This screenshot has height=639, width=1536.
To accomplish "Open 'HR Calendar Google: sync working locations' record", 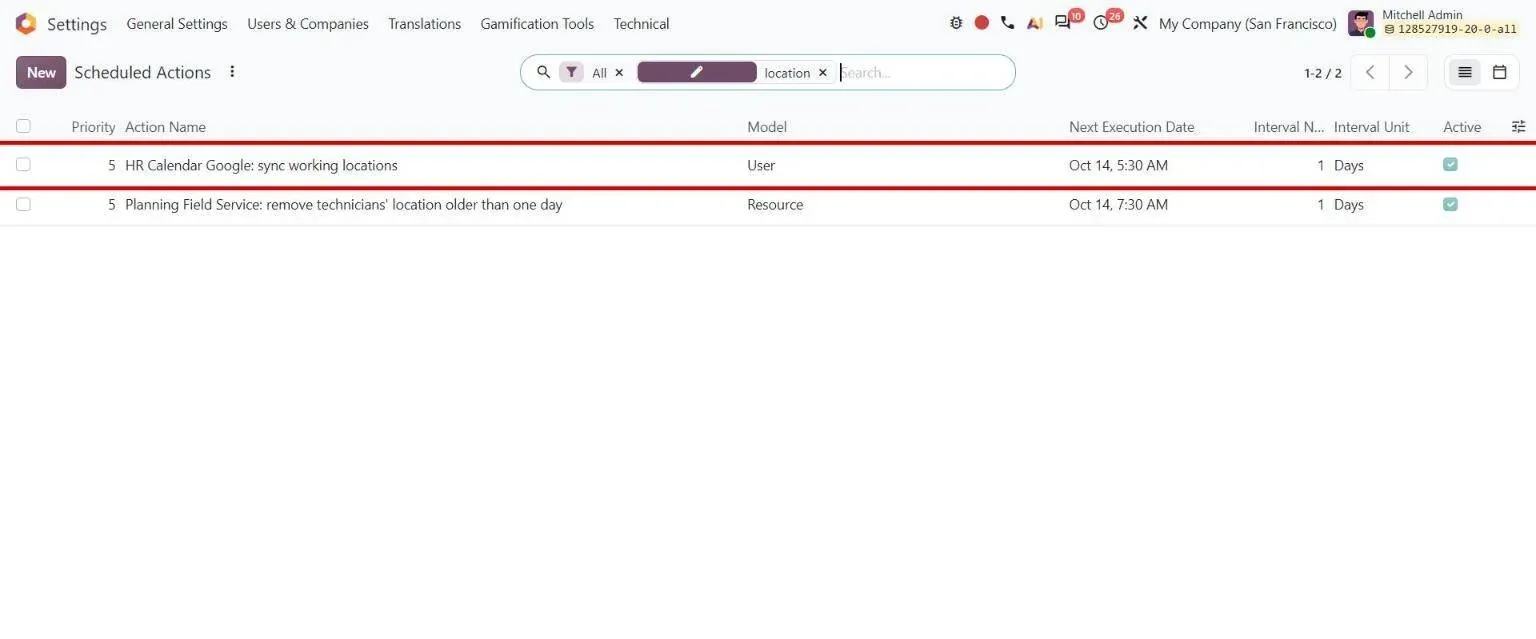I will pyautogui.click(x=261, y=165).
